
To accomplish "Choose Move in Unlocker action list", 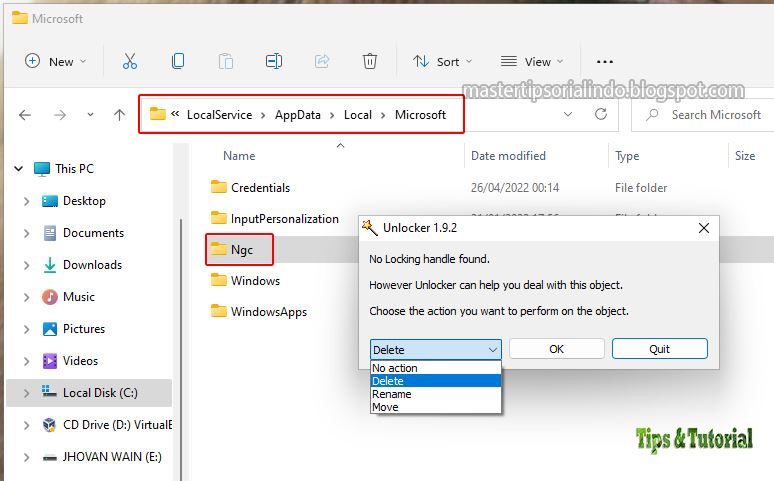I will tap(435, 407).
